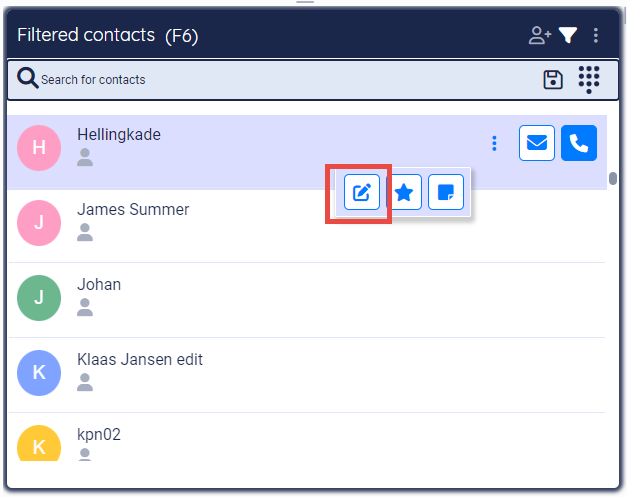Mark Hellingkade as favorite with star icon
627x497 pixels.
tap(404, 193)
